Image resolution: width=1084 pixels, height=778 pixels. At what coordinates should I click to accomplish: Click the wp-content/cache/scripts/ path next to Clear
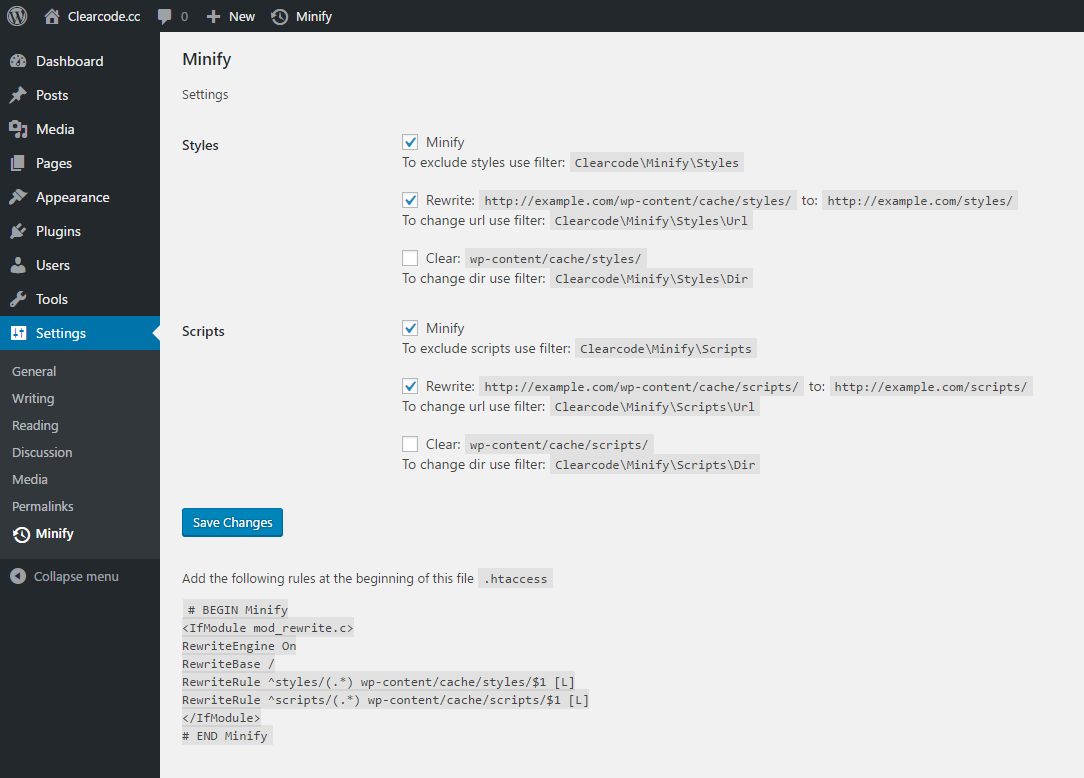tap(559, 445)
